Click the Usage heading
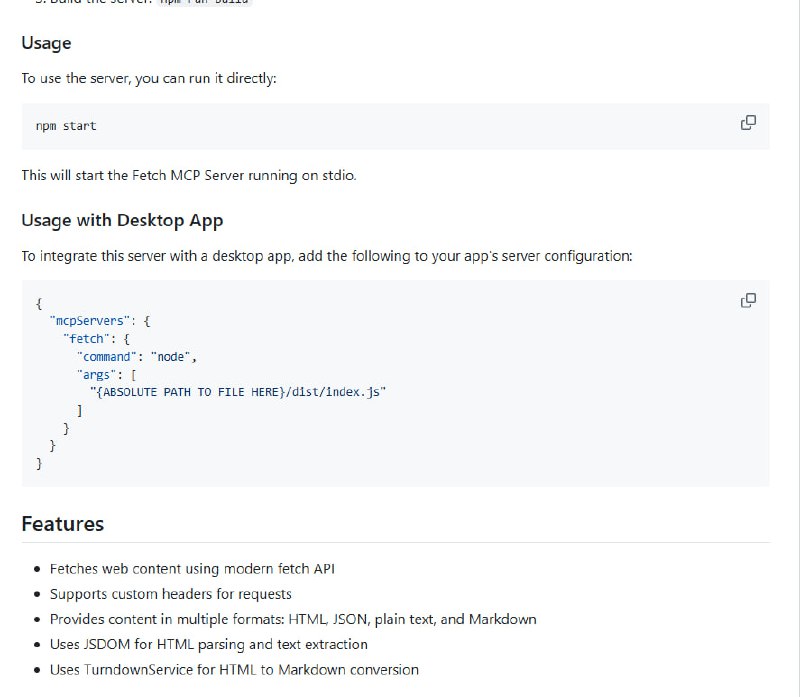 46,44
